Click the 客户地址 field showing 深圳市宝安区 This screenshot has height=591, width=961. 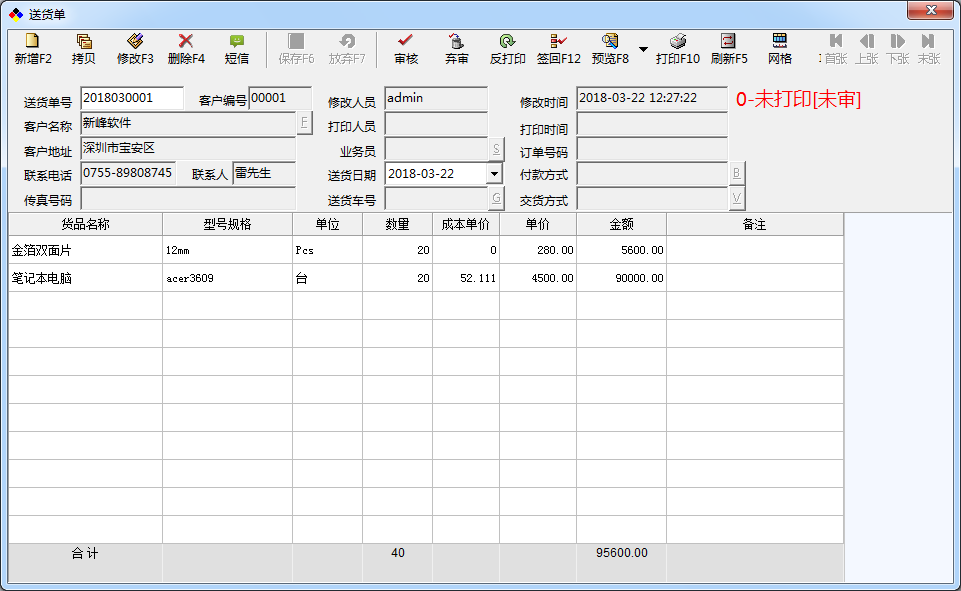point(188,148)
